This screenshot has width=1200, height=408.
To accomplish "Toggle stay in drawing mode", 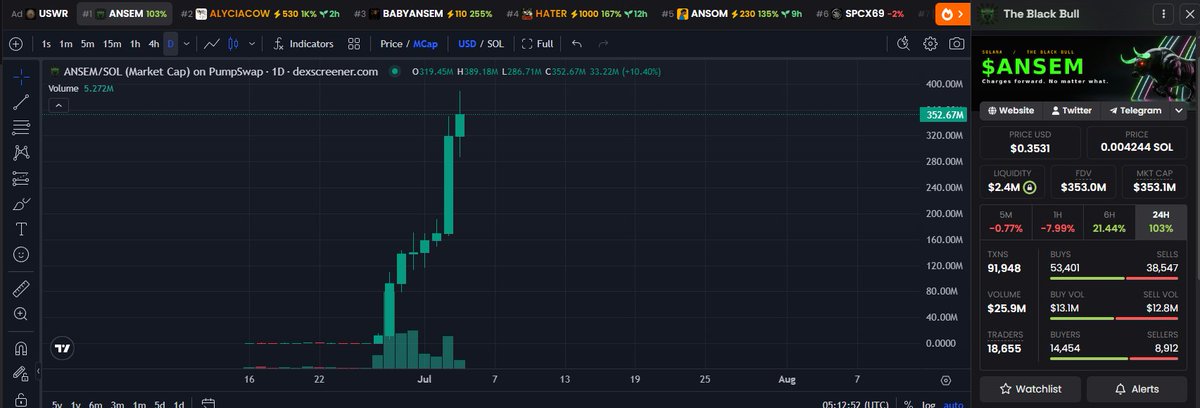I will click(20, 374).
